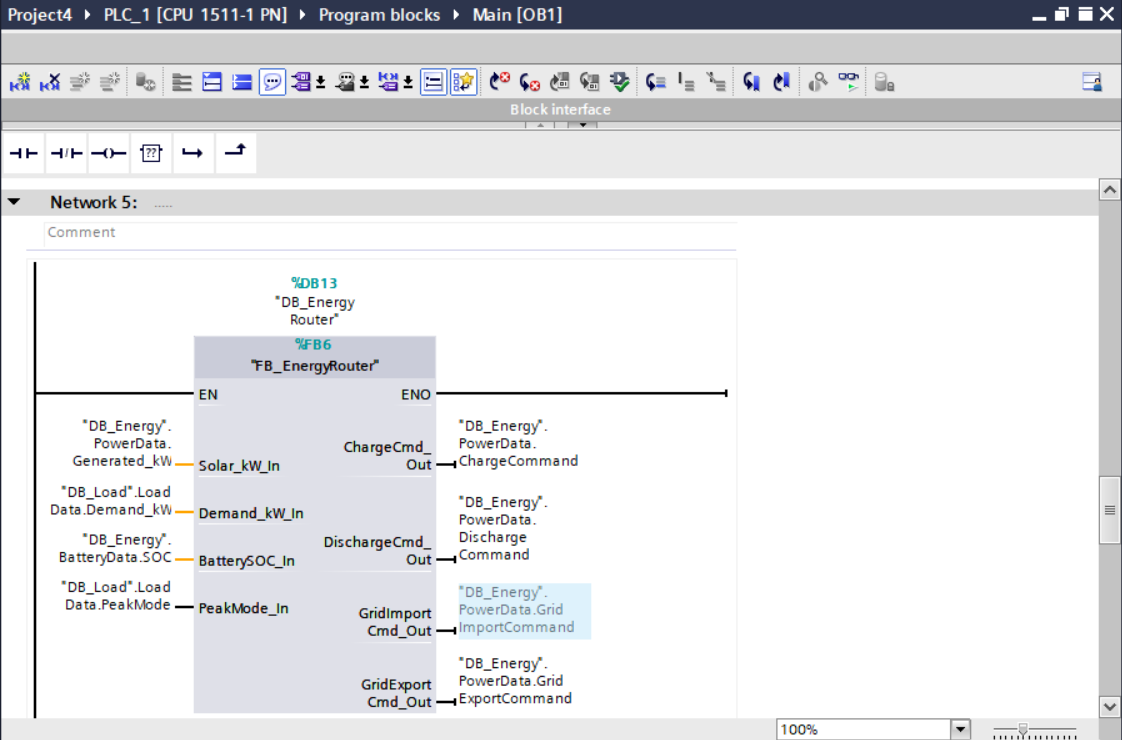The width and height of the screenshot is (1122, 740).
Task: Insert an output coil element
Action: [x=108, y=152]
